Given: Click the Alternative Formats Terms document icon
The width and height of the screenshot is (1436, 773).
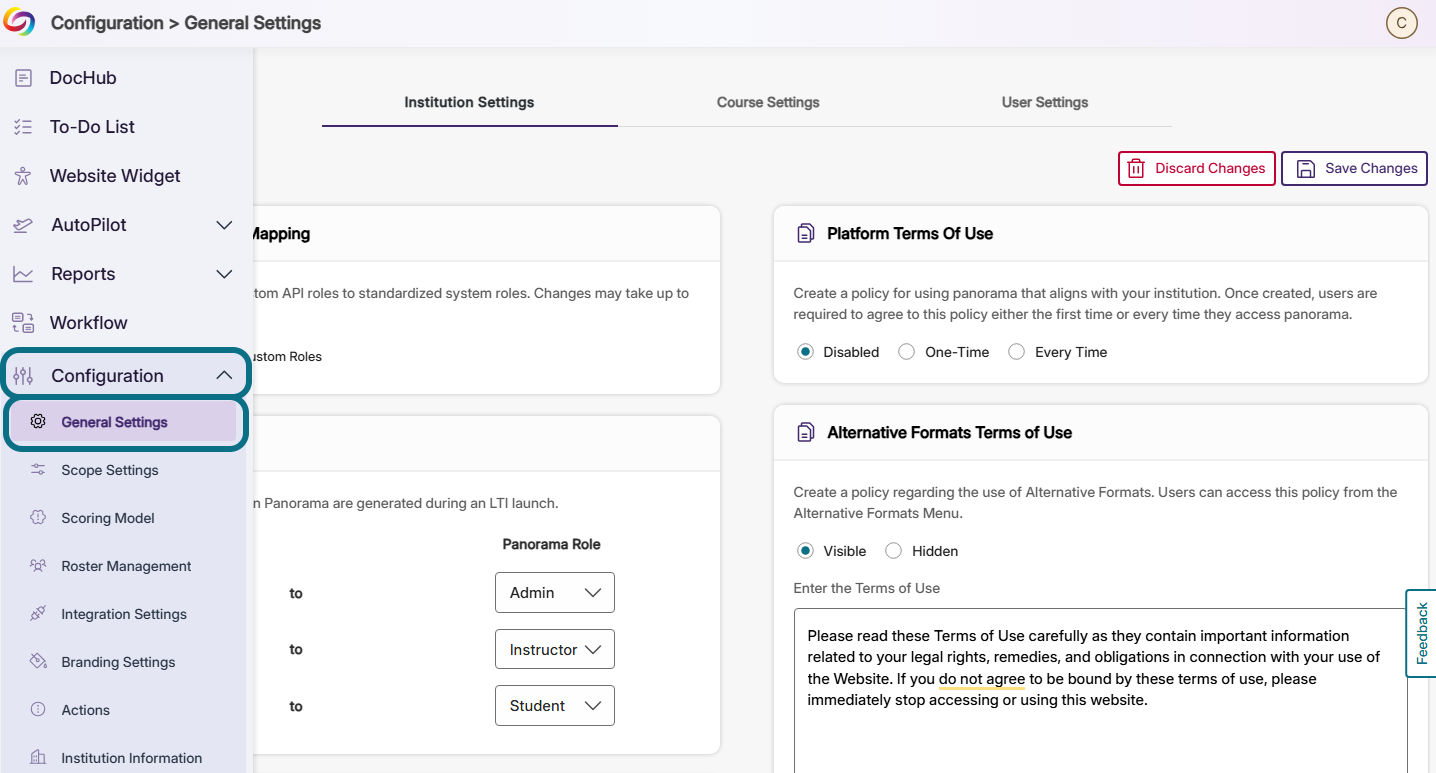Looking at the screenshot, I should pos(805,432).
